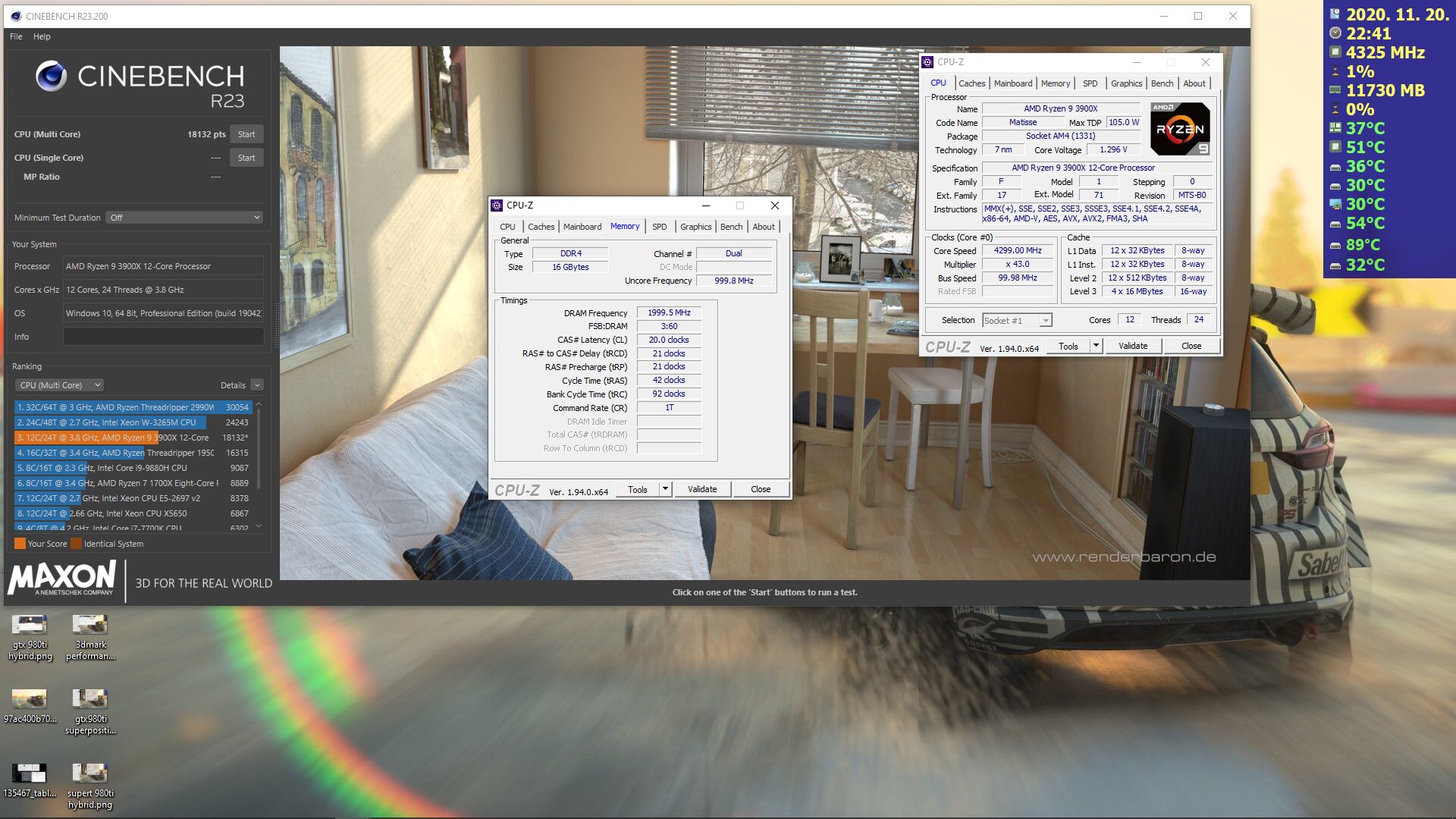This screenshot has width=1456, height=819.
Task: Select the Intel Xeon W-3265M ranking row
Action: [133, 422]
